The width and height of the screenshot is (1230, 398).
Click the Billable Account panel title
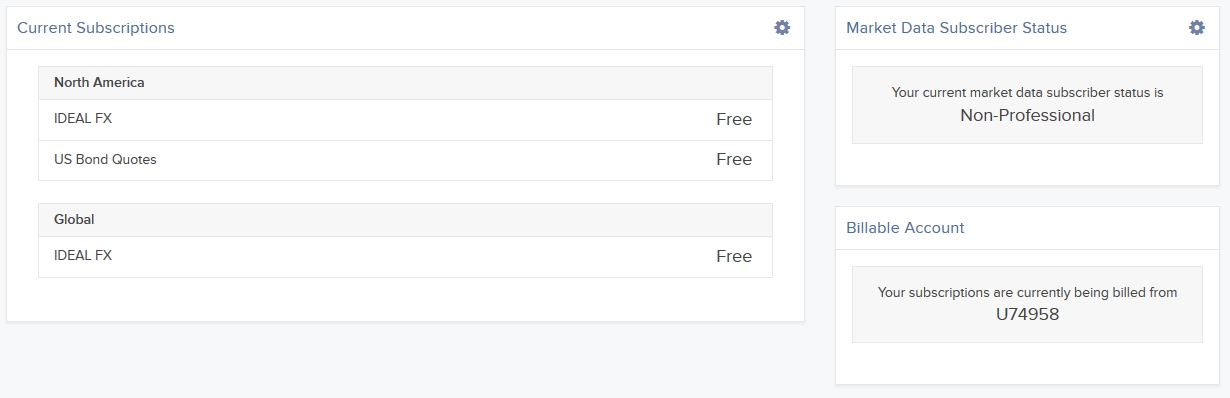click(905, 228)
